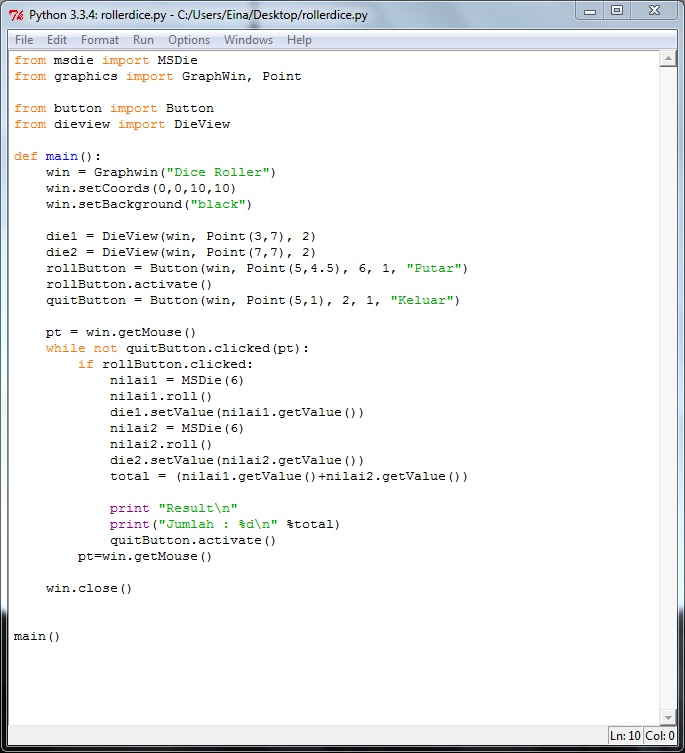Place cursor on the def main() line
Image resolution: width=685 pixels, height=753 pixels.
[58, 156]
